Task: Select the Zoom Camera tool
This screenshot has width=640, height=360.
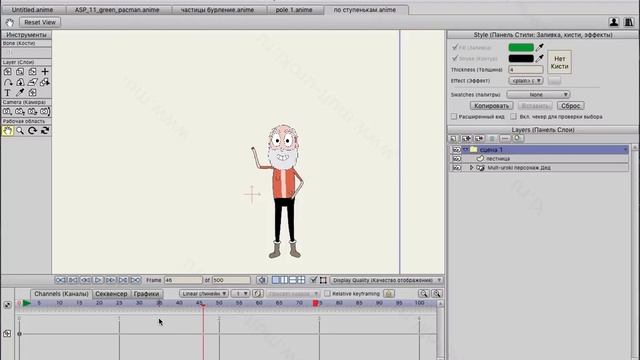Action: 20,111
